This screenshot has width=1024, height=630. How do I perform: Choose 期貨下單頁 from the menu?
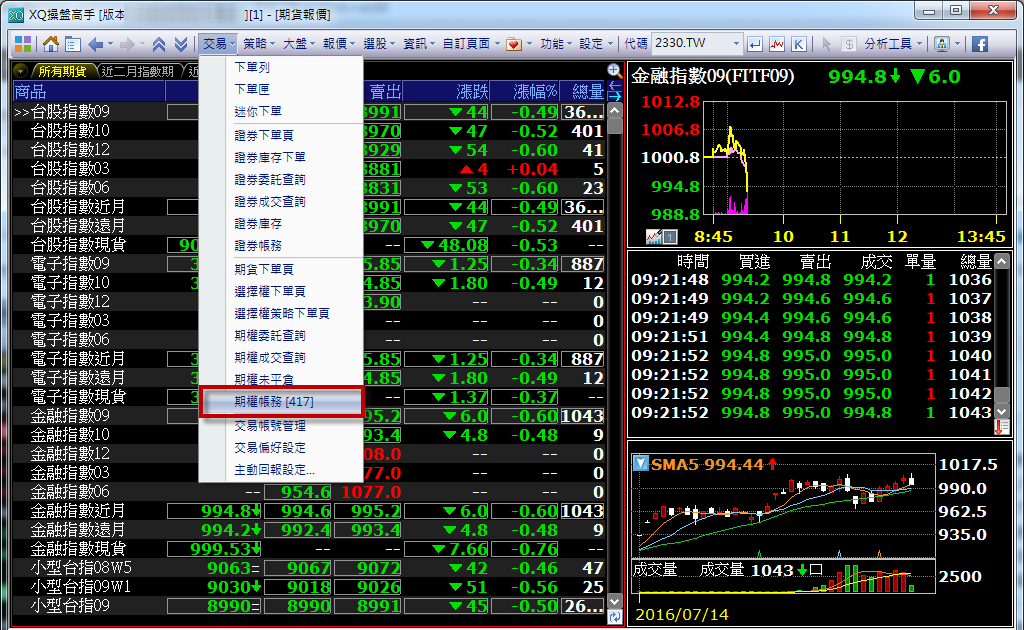tap(264, 269)
